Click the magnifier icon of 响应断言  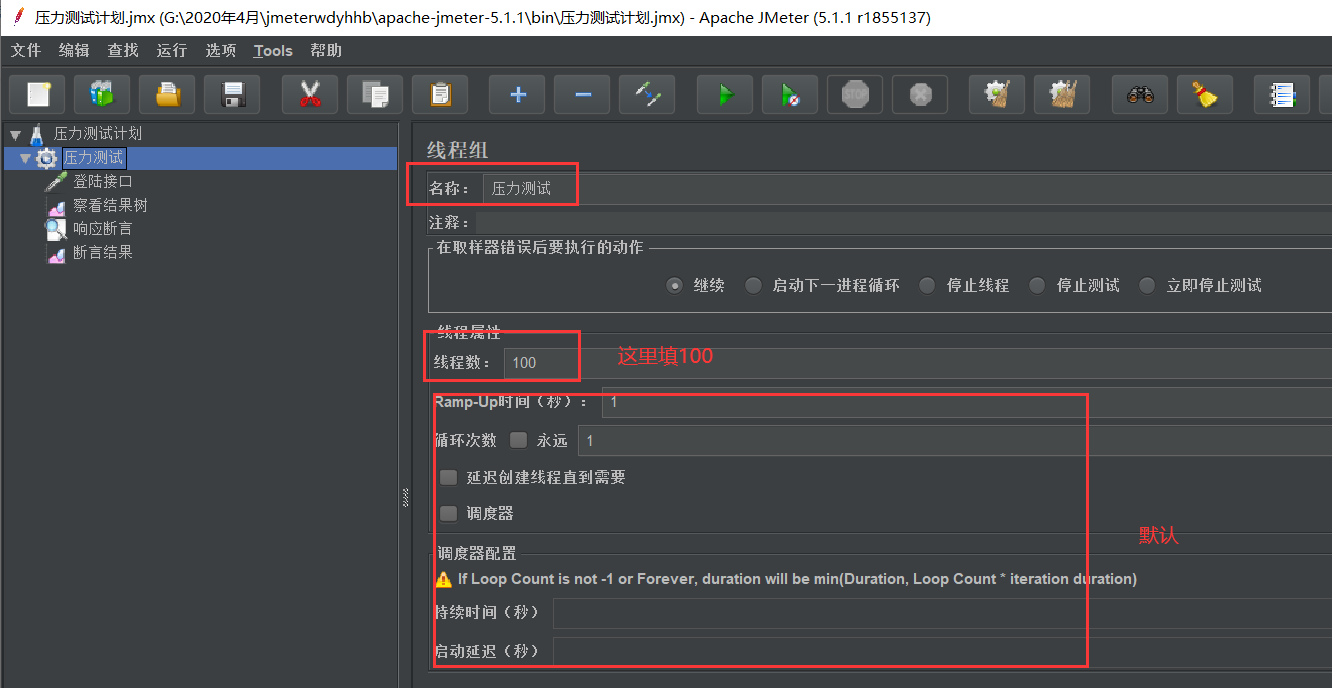[x=56, y=229]
